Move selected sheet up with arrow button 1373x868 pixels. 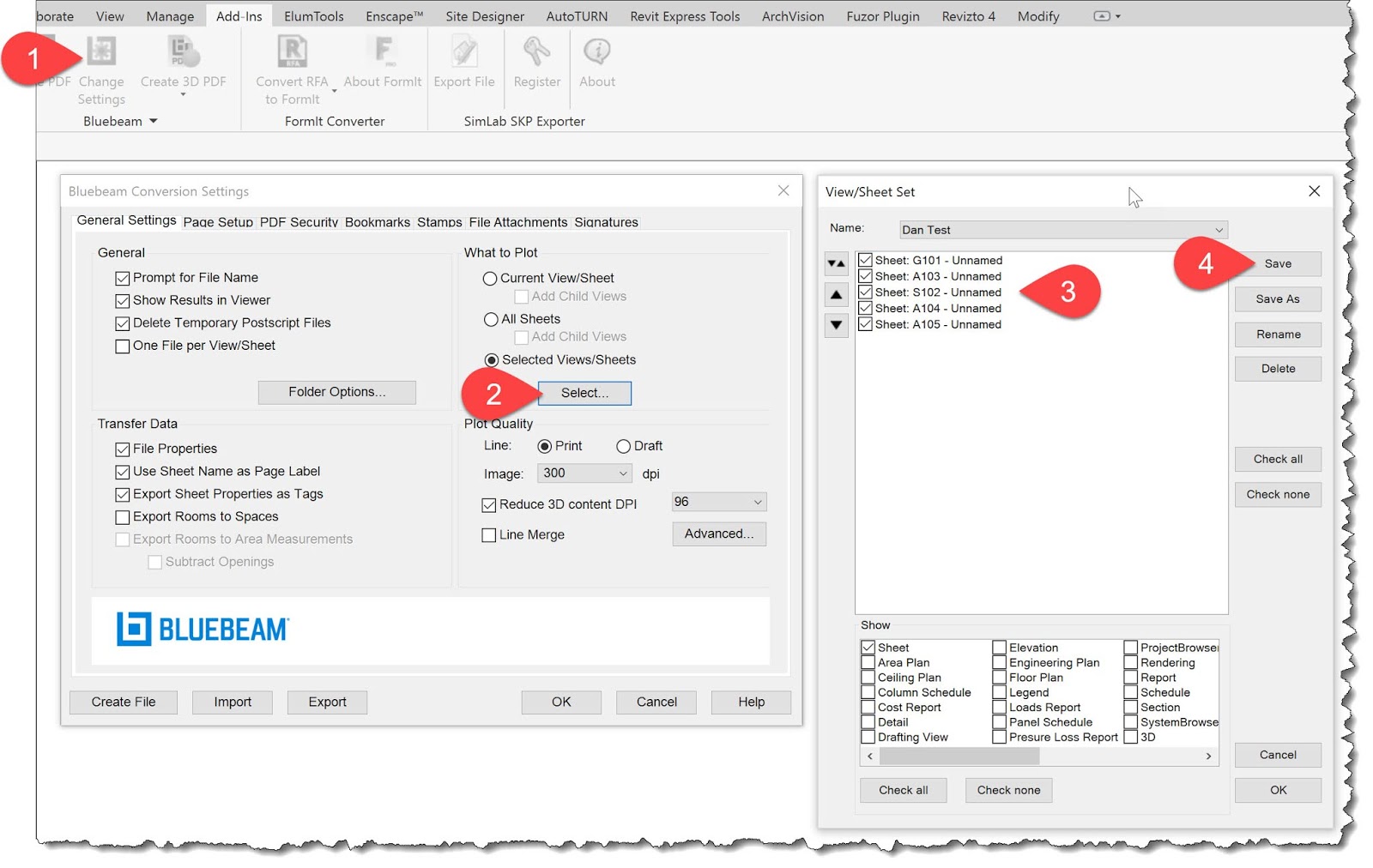[x=836, y=294]
